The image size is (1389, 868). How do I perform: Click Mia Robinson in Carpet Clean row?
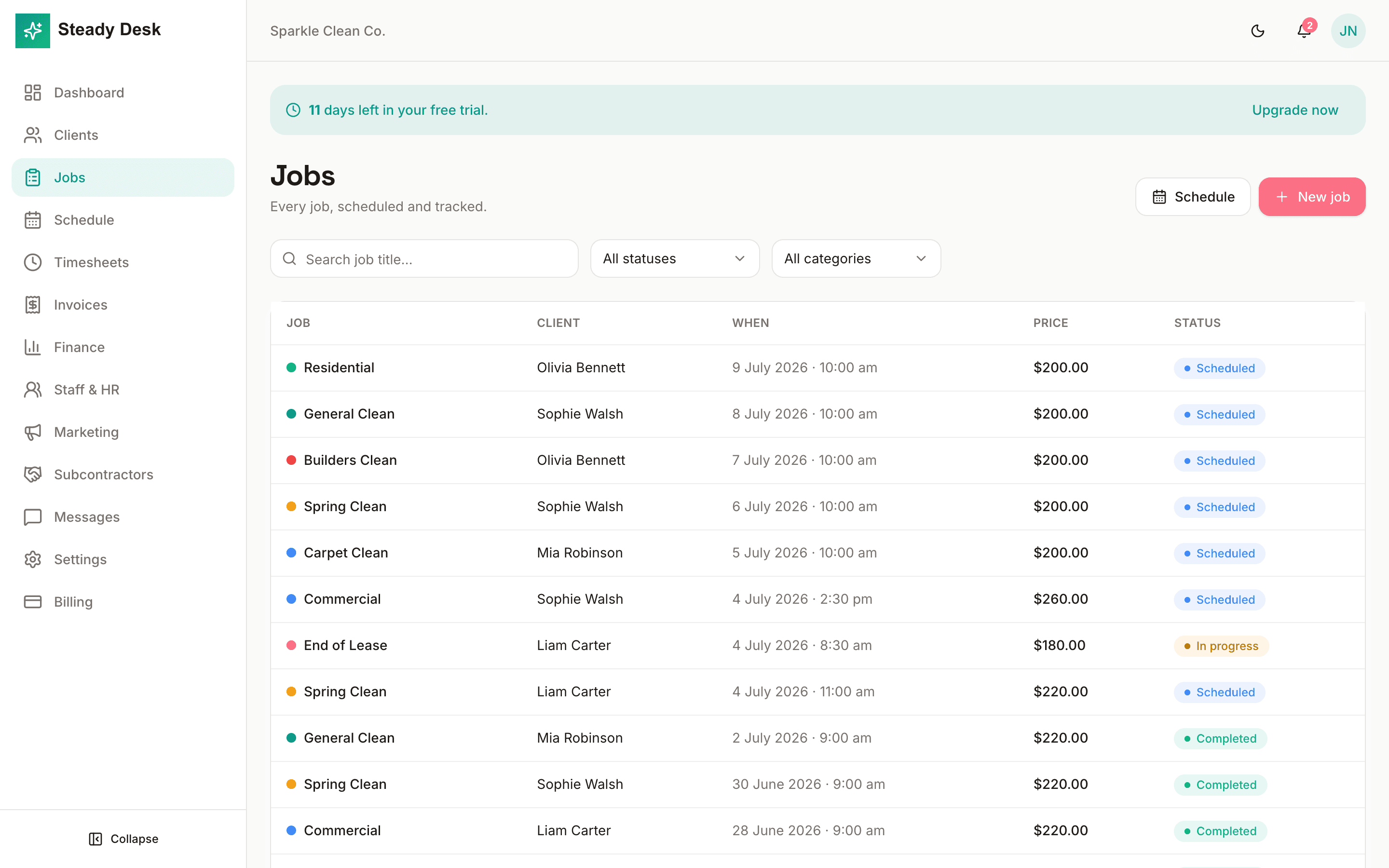[x=580, y=553]
